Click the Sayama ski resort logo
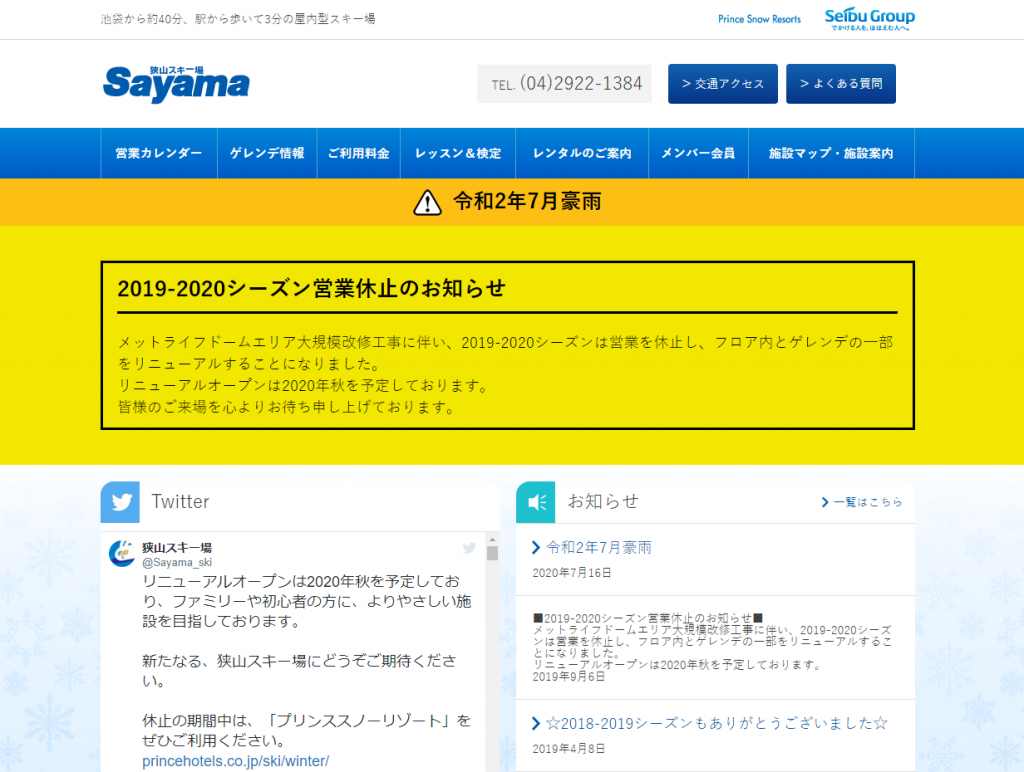This screenshot has height=772, width=1024. click(x=176, y=84)
